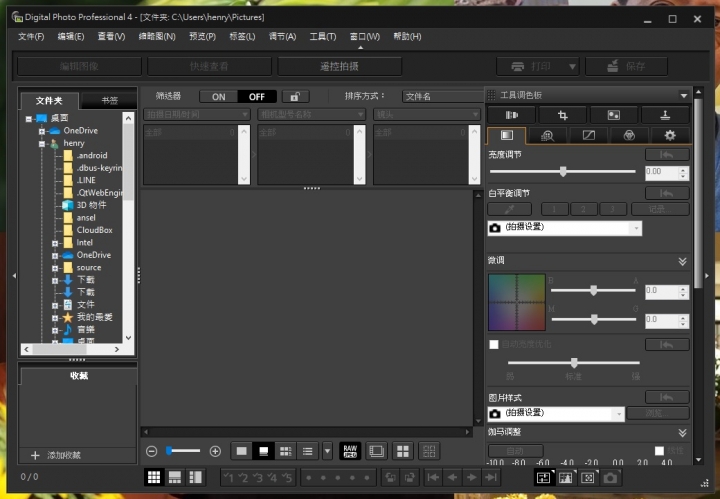
Task: Switch to the basic adjustment gradient tab
Action: (x=506, y=135)
